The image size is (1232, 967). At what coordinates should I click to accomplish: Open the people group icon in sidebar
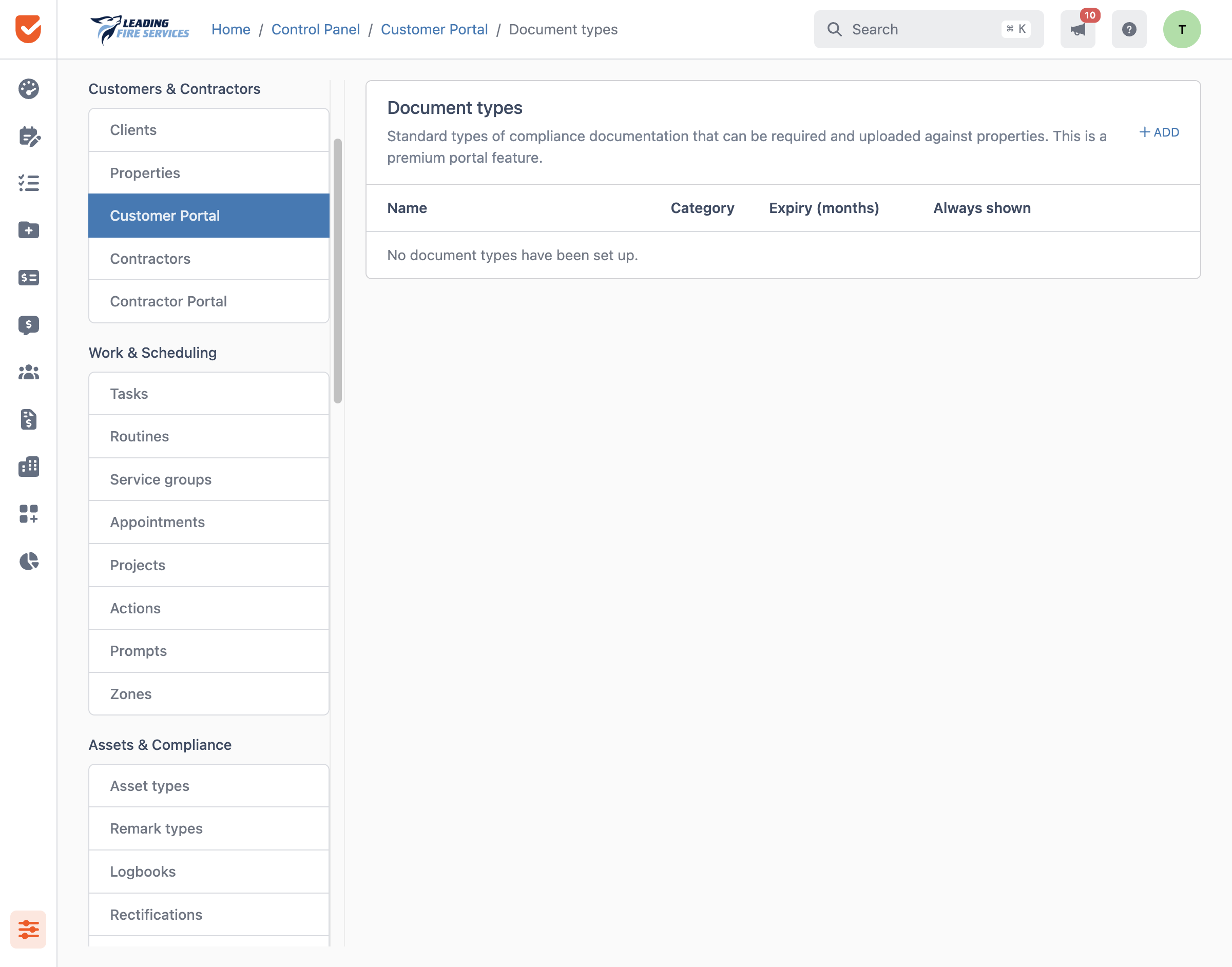coord(28,372)
